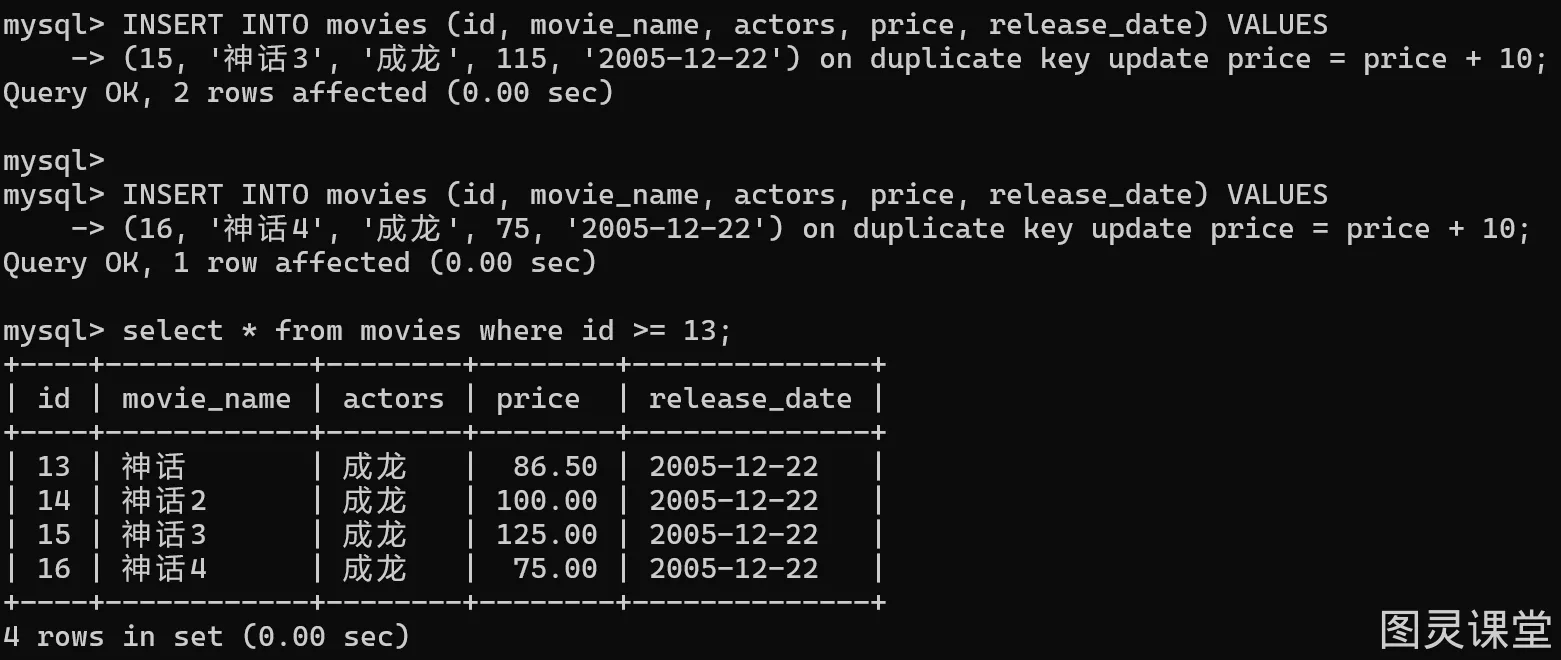Click the 'Query OK, 2 rows affected' message
The width and height of the screenshot is (1561, 660).
308,94
